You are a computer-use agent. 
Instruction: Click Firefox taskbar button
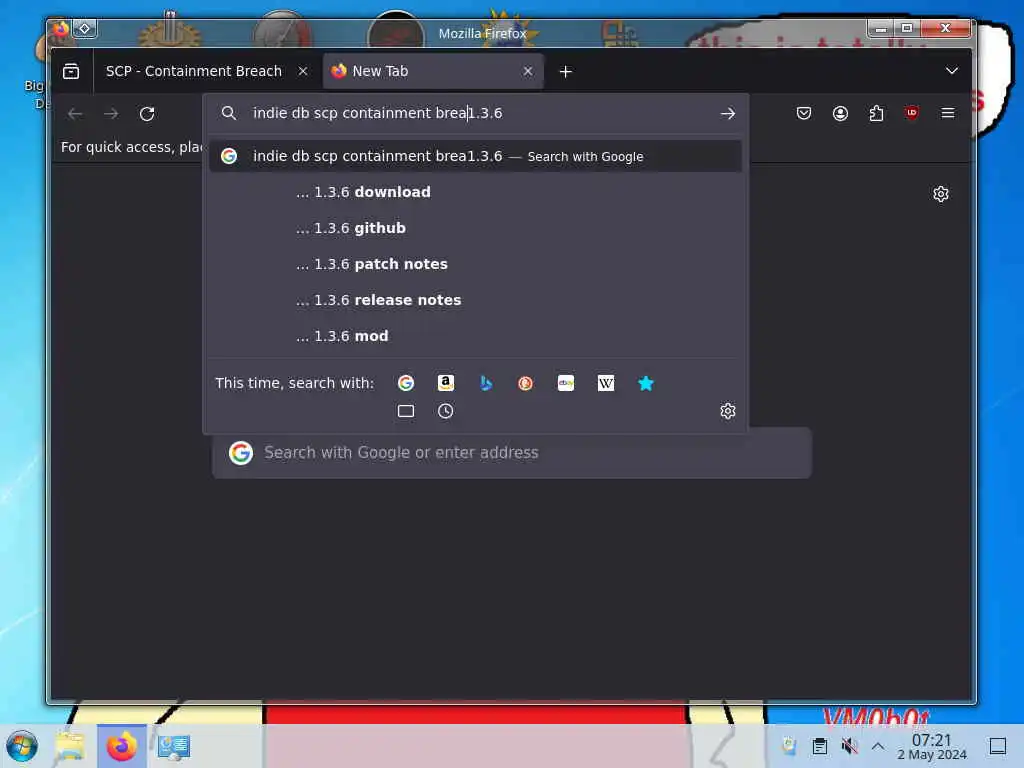coord(121,746)
